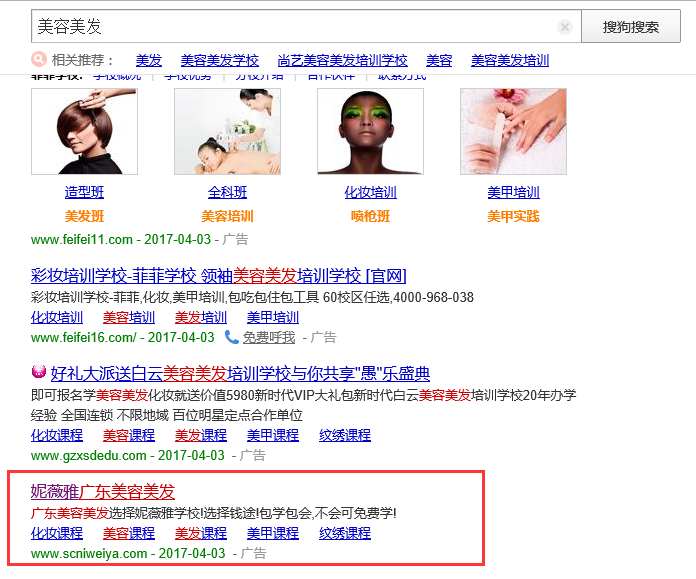Click 纹绣课程 under the 妮薇雅 result
Viewport: 696px width, 579px height.
click(x=345, y=533)
